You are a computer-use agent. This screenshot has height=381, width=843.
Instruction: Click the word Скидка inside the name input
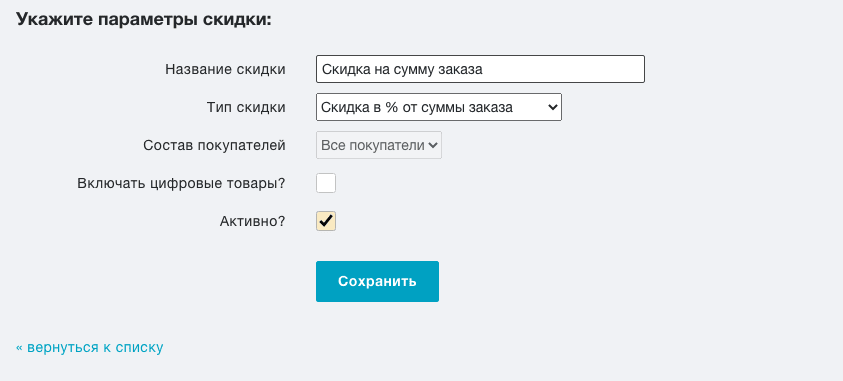(346, 69)
